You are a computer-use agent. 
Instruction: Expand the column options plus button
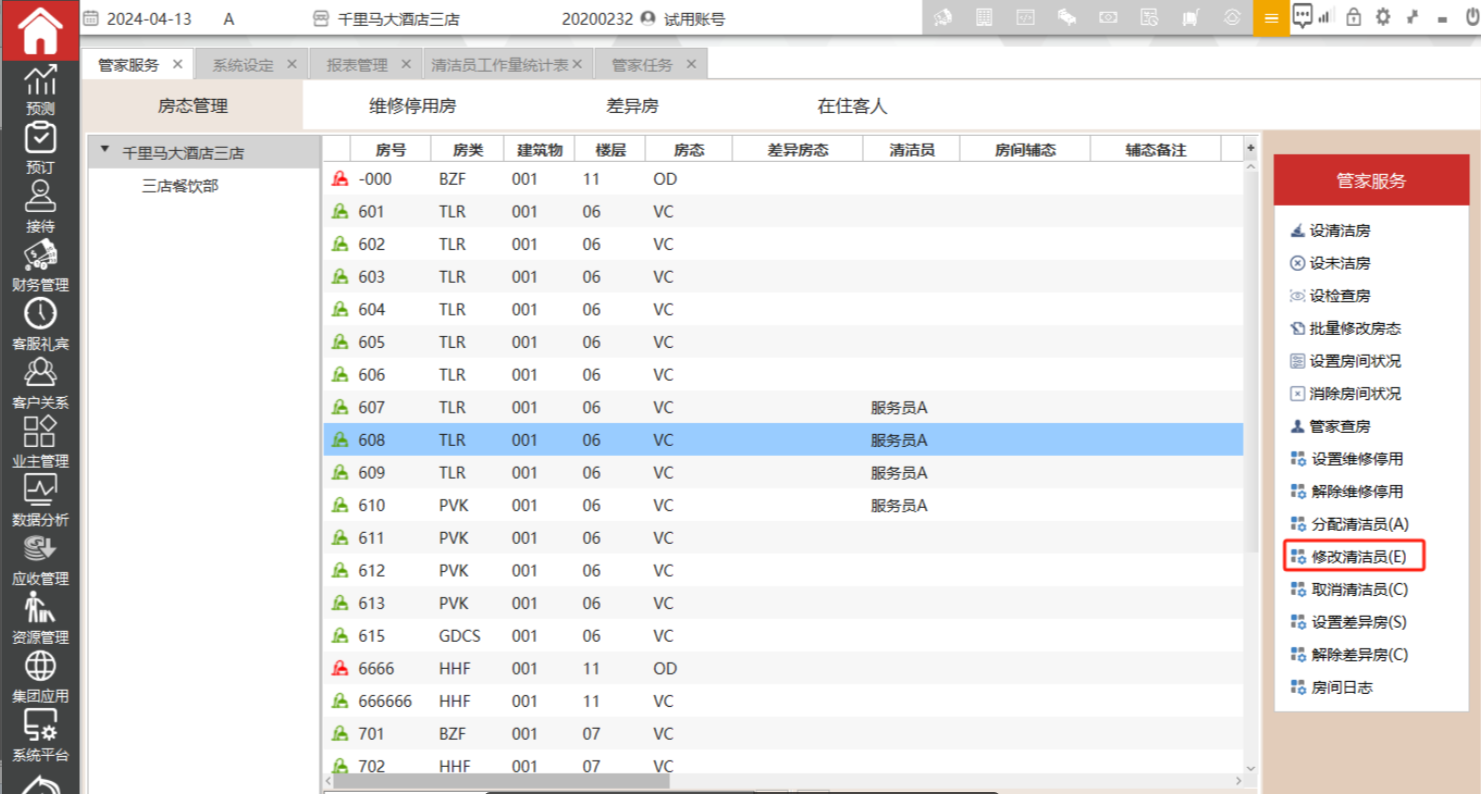click(1250, 148)
